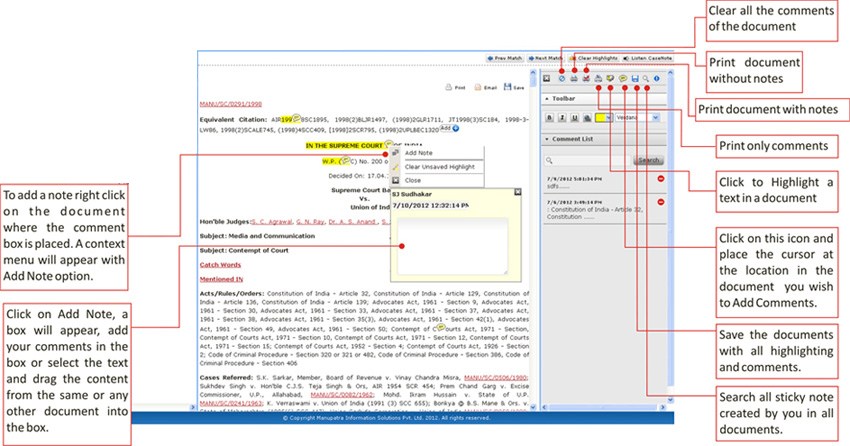Click Prev Match button
The image size is (850, 446).
tap(505, 58)
